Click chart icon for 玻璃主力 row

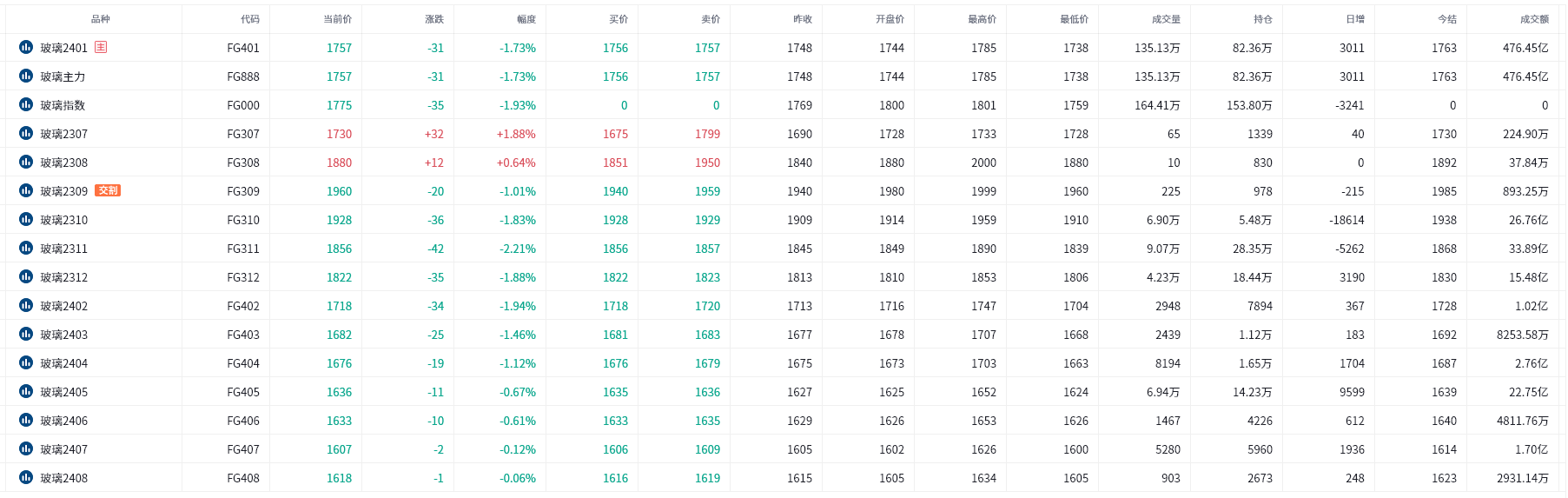tap(26, 76)
